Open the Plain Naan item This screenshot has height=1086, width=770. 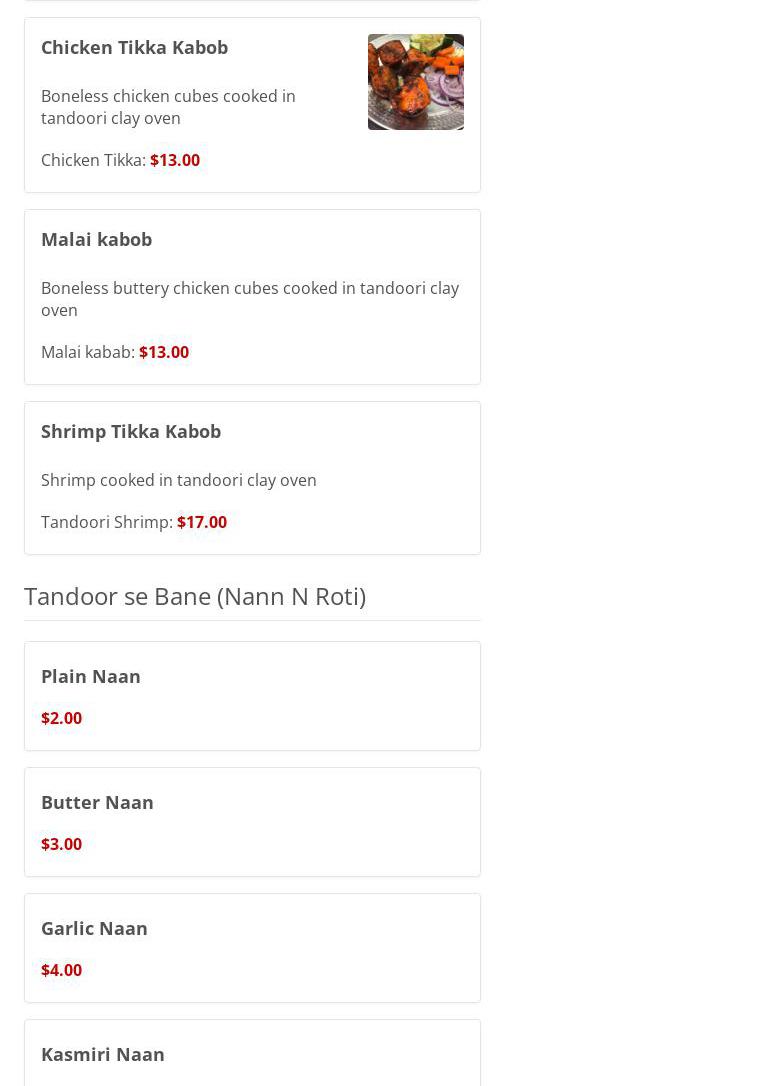91,676
